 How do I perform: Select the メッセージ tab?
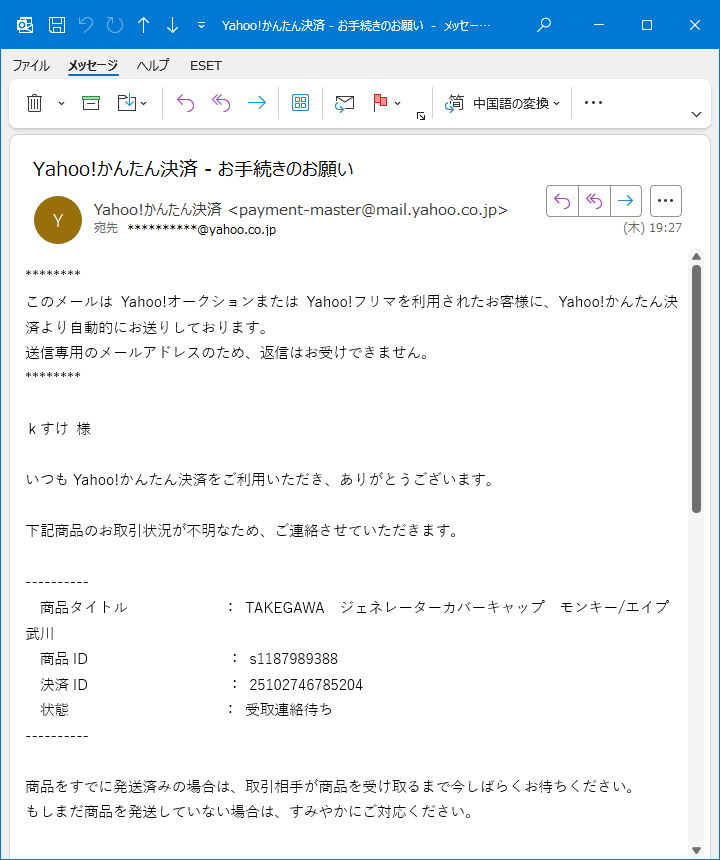point(93,66)
